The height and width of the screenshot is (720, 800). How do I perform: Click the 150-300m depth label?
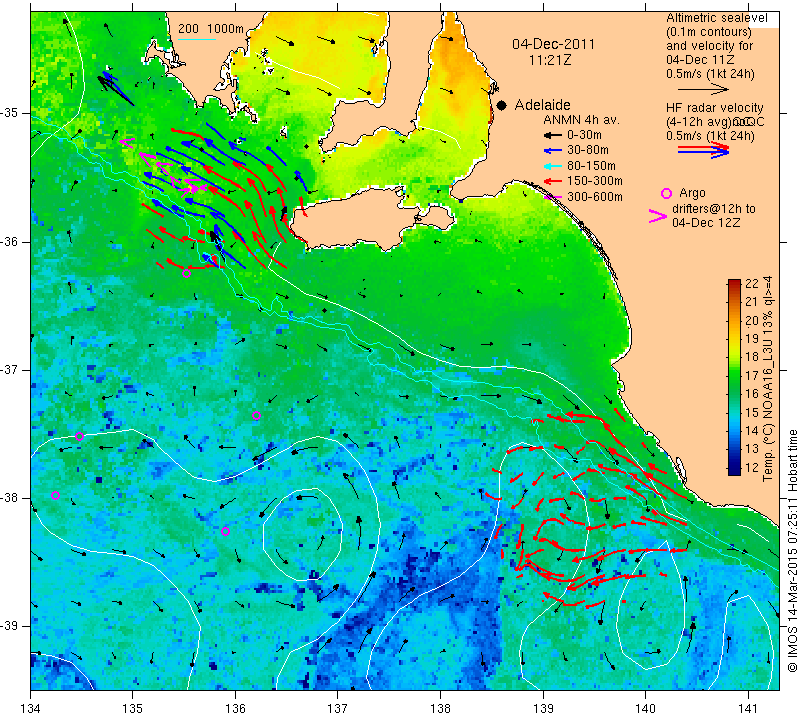click(x=595, y=181)
